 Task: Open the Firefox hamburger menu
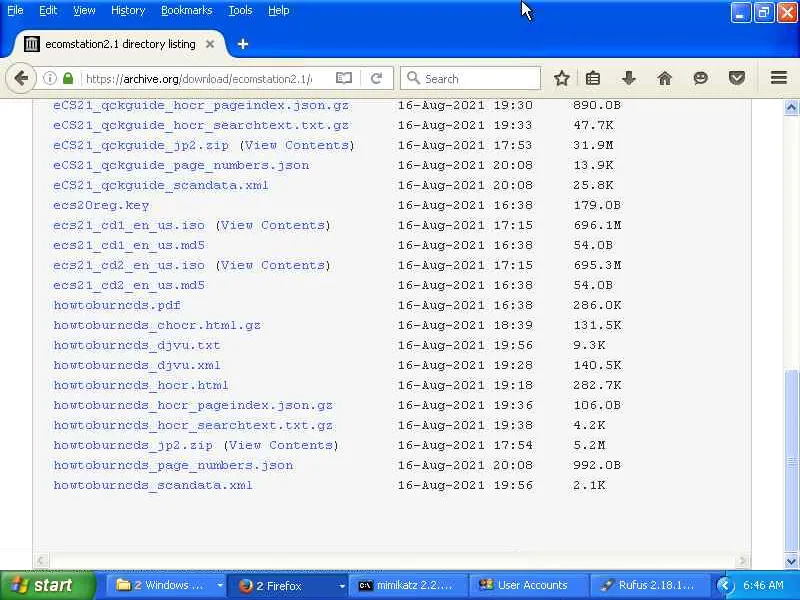[779, 78]
